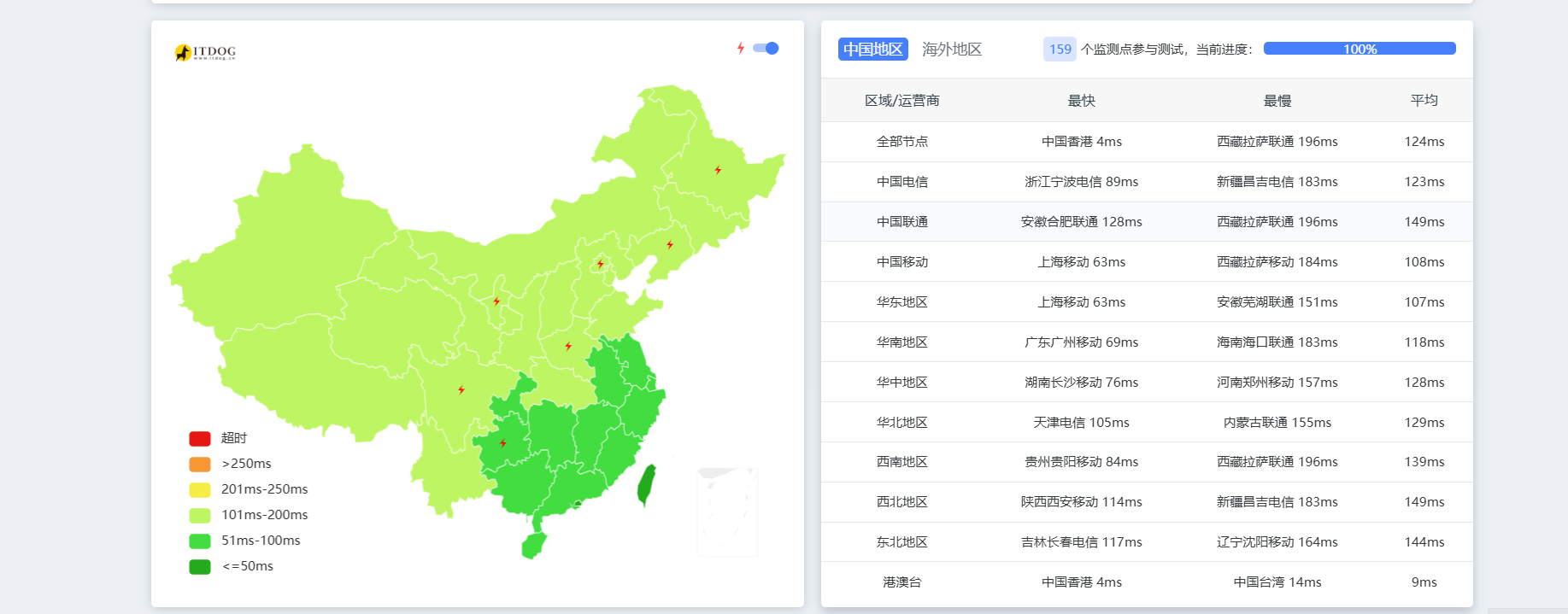Click the 最慢 column header
This screenshot has width=1568, height=614.
[1277, 101]
